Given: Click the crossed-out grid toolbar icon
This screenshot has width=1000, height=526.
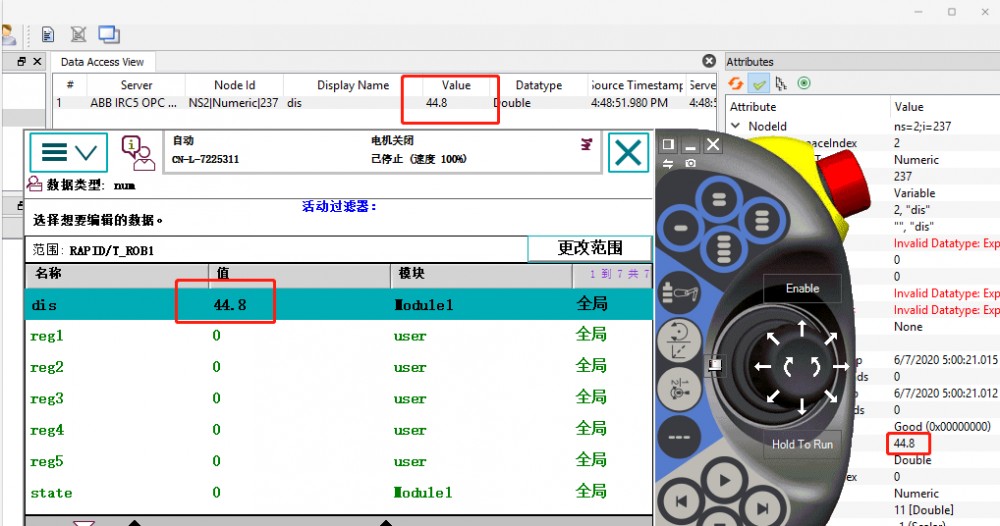Looking at the screenshot, I should click(78, 34).
